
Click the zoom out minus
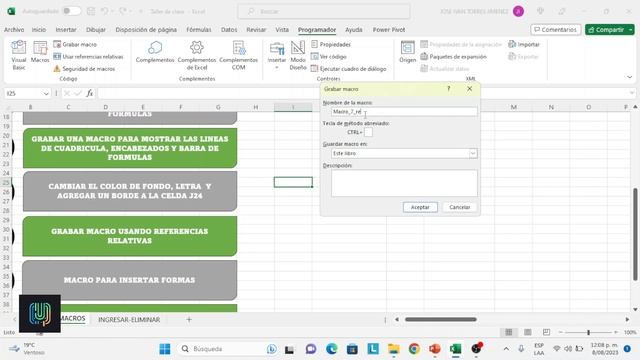pos(560,332)
